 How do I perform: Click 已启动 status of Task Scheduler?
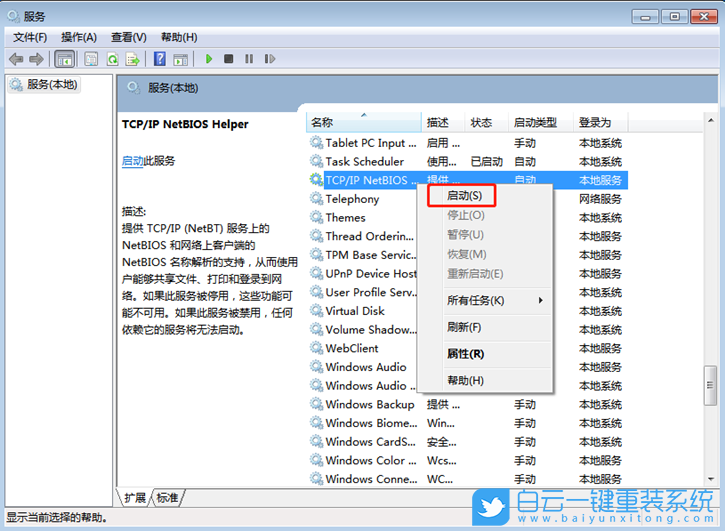486,161
